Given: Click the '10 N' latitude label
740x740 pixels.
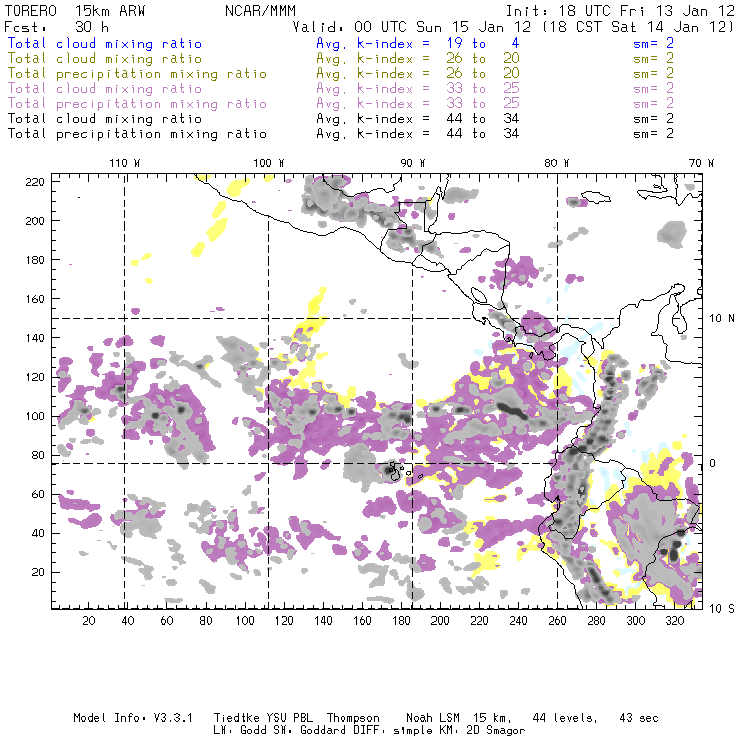Looking at the screenshot, I should [x=722, y=319].
